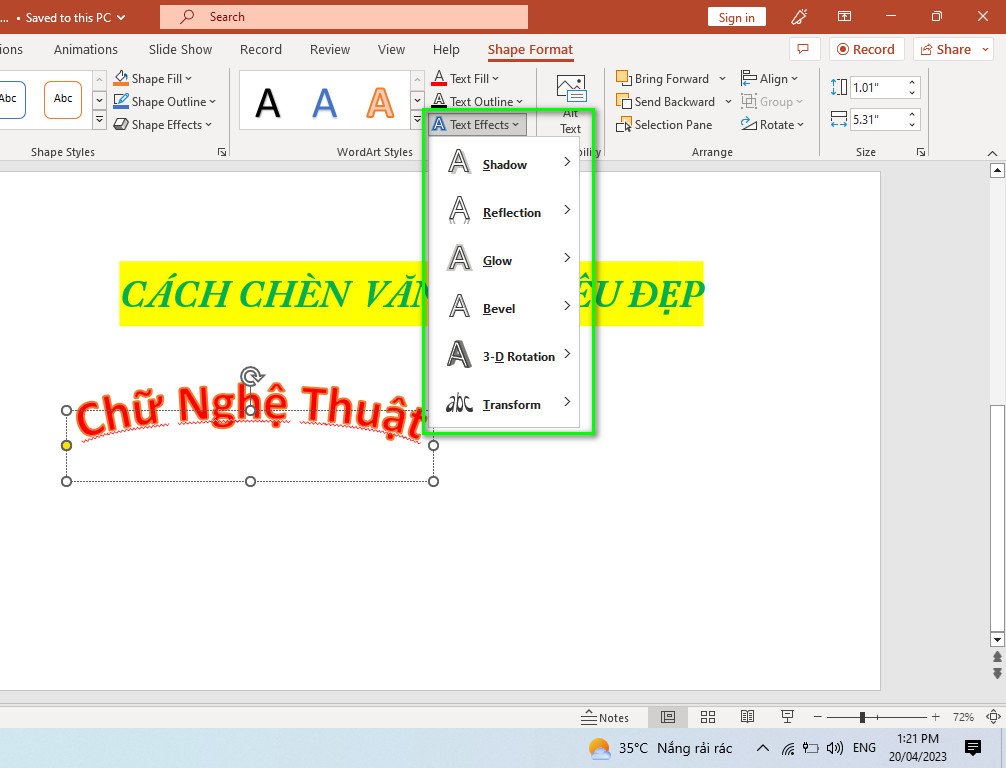Click the Bring Forward button
The image size is (1006, 768).
point(663,78)
